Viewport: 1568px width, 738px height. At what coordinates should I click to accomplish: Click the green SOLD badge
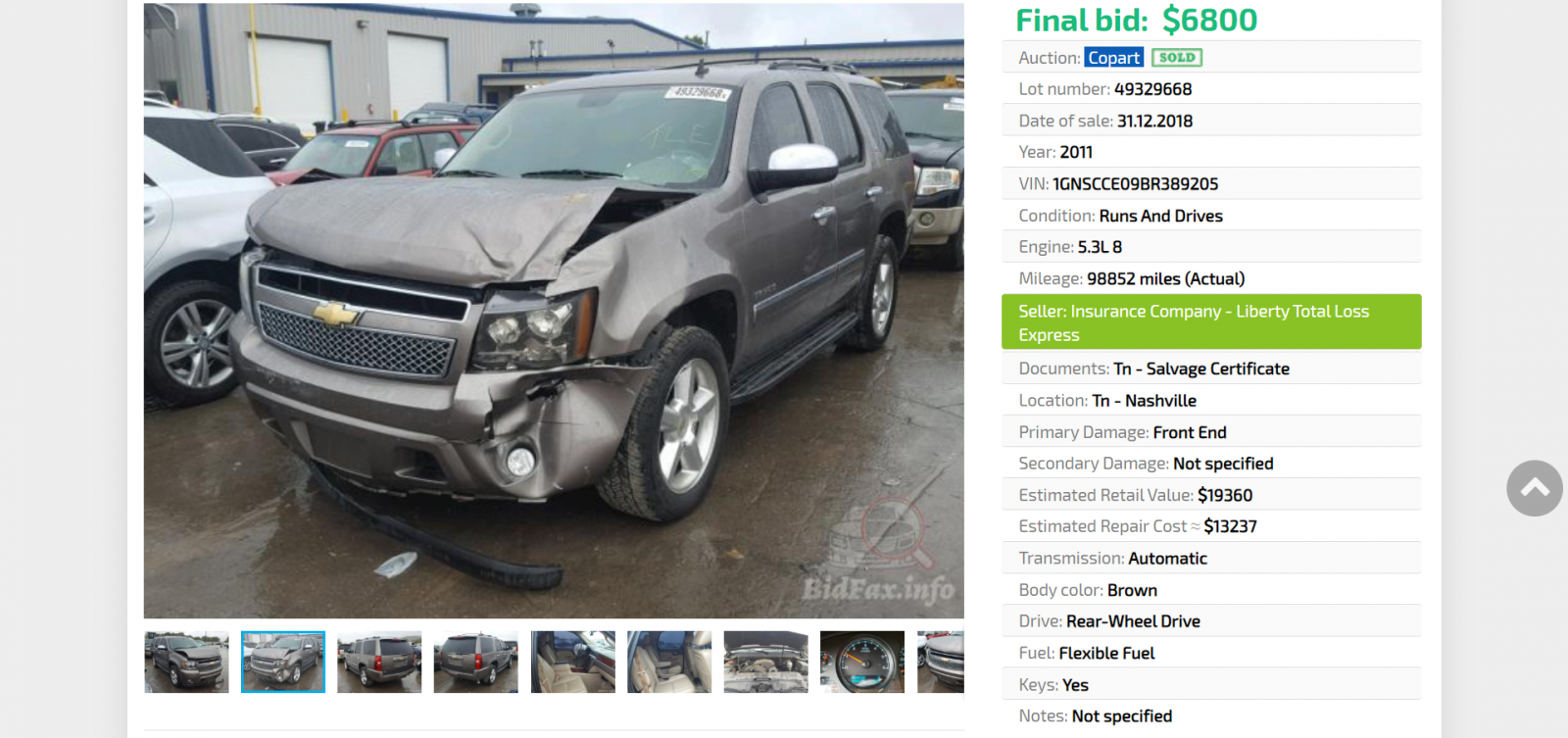tap(1176, 58)
